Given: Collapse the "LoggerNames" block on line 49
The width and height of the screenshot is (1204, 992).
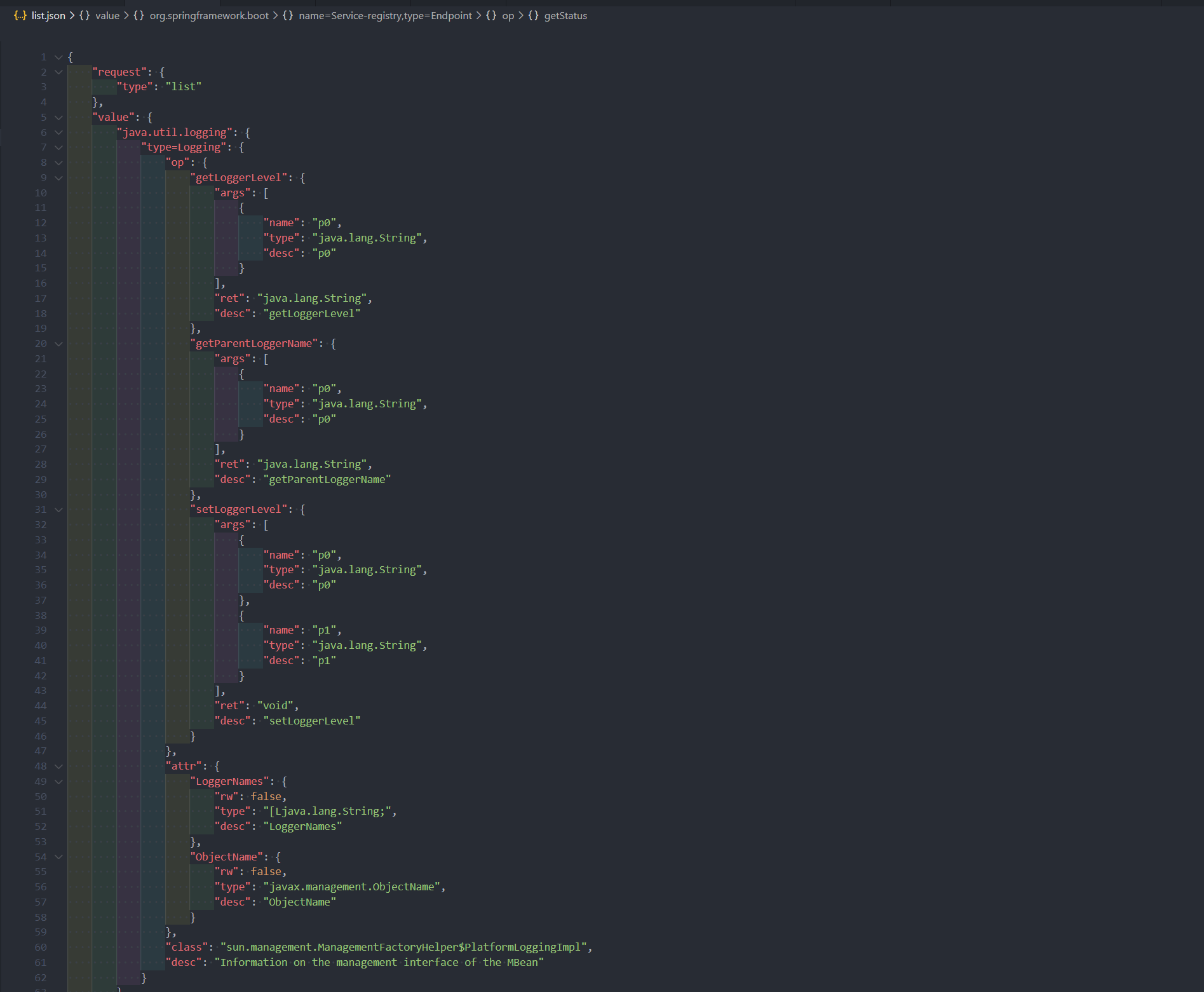Looking at the screenshot, I should click(58, 782).
